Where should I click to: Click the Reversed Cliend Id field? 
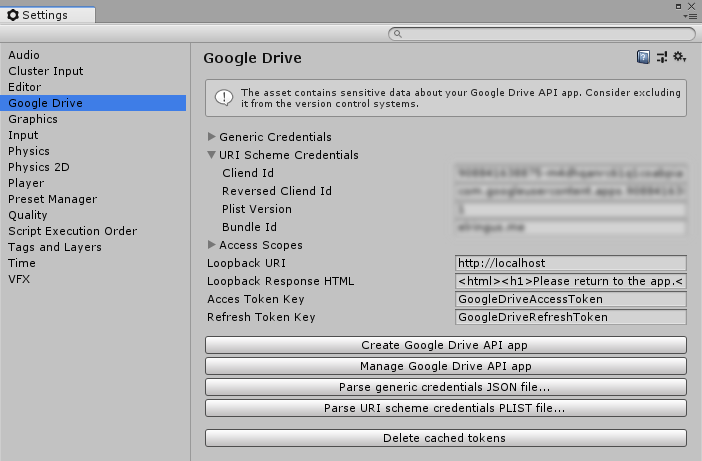[570, 191]
